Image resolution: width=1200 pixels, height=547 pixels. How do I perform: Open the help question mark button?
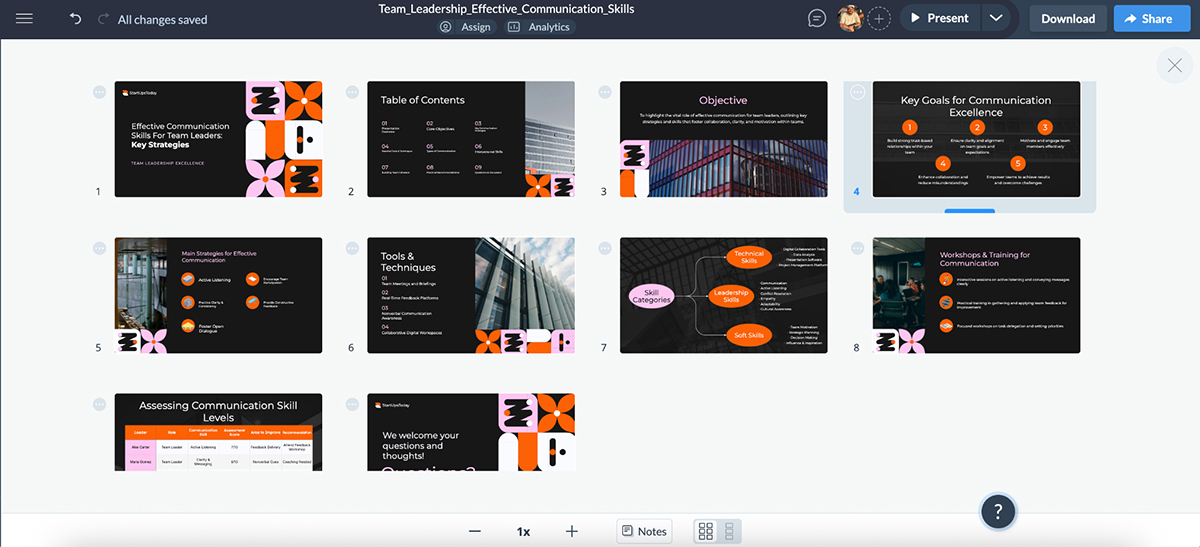coord(998,512)
